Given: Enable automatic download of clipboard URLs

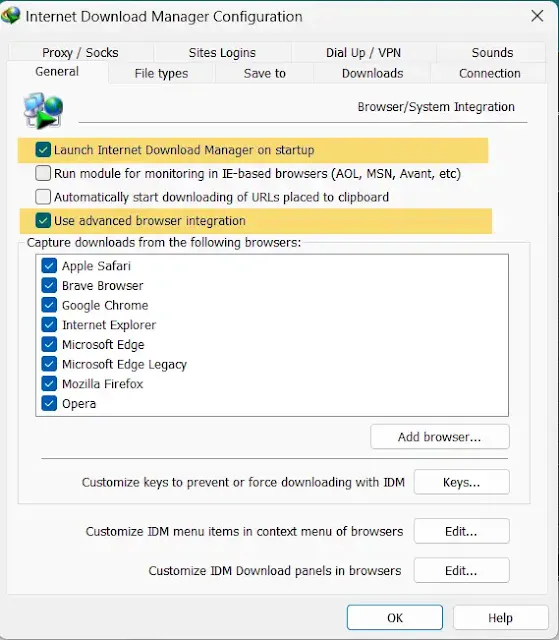Looking at the screenshot, I should 43,197.
